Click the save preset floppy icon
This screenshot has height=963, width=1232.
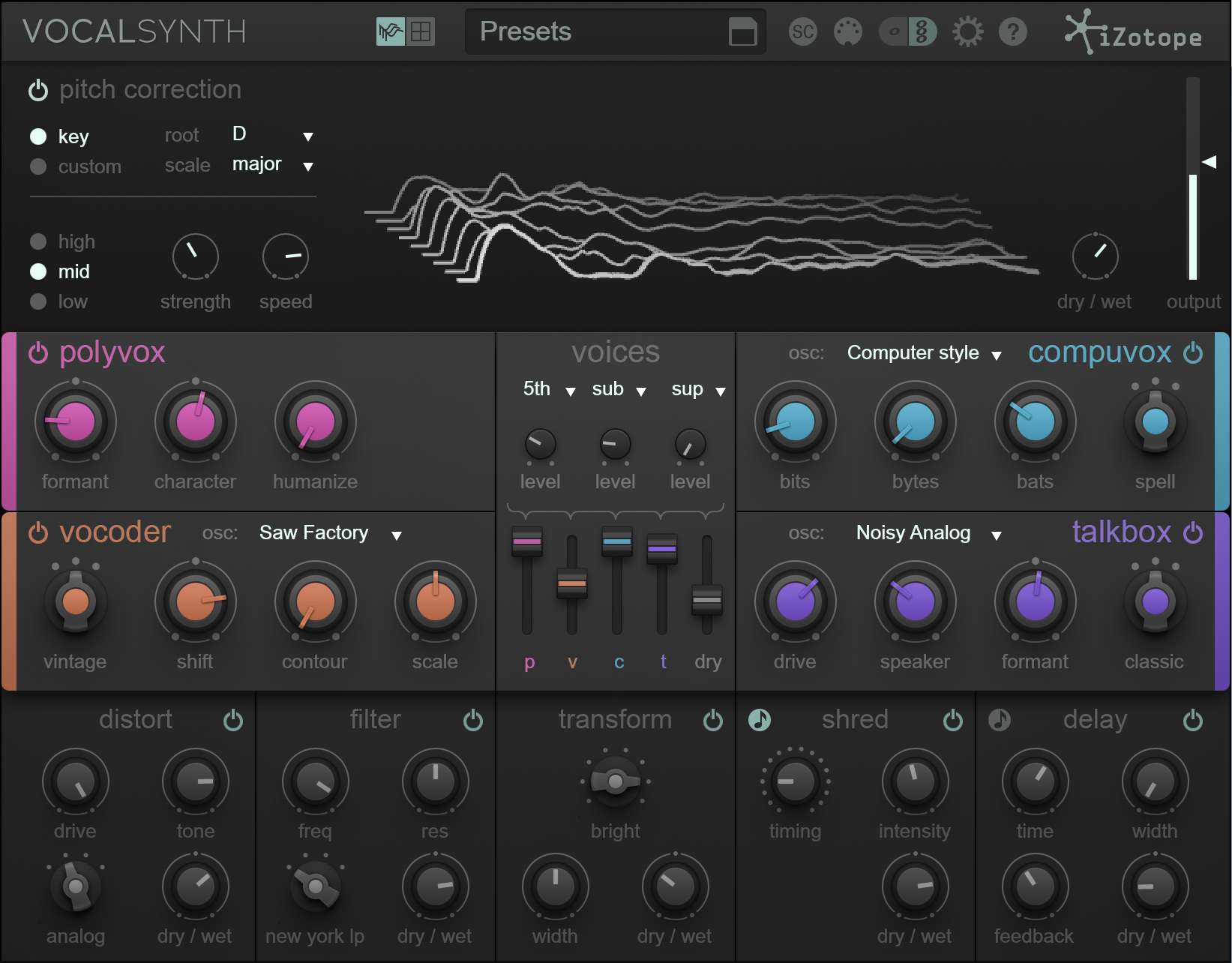click(x=742, y=31)
